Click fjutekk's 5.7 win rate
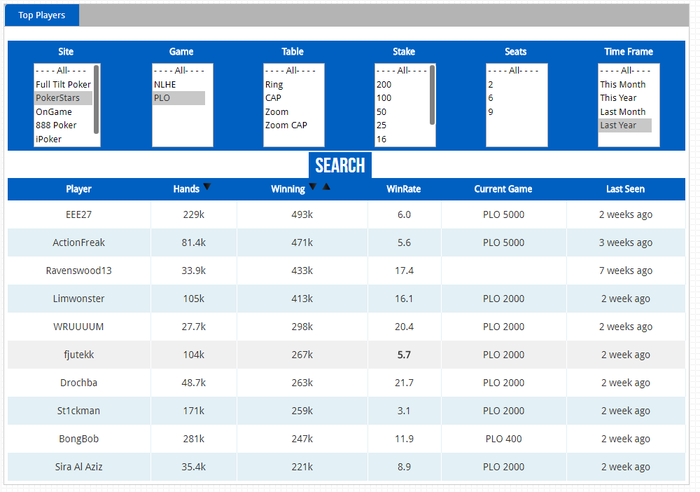Screen dimensions: 700x492 click(404, 355)
